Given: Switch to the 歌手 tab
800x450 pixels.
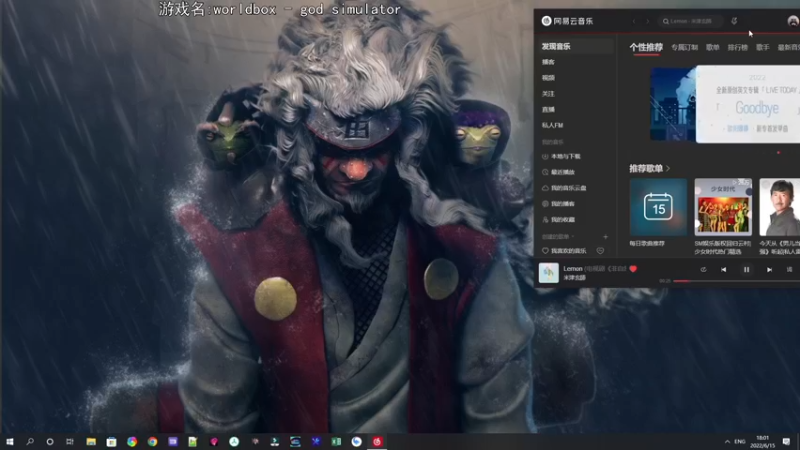Looking at the screenshot, I should coord(763,47).
